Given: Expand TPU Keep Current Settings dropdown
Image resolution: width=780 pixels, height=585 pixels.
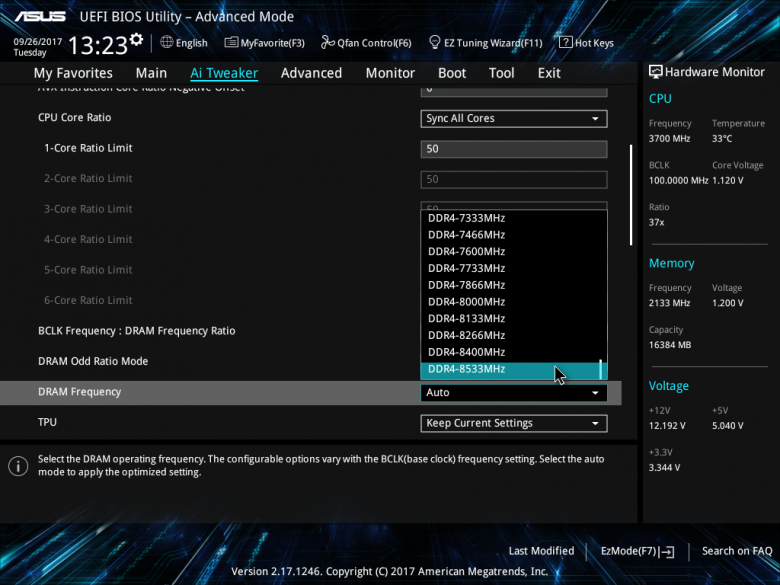Looking at the screenshot, I should 514,423.
